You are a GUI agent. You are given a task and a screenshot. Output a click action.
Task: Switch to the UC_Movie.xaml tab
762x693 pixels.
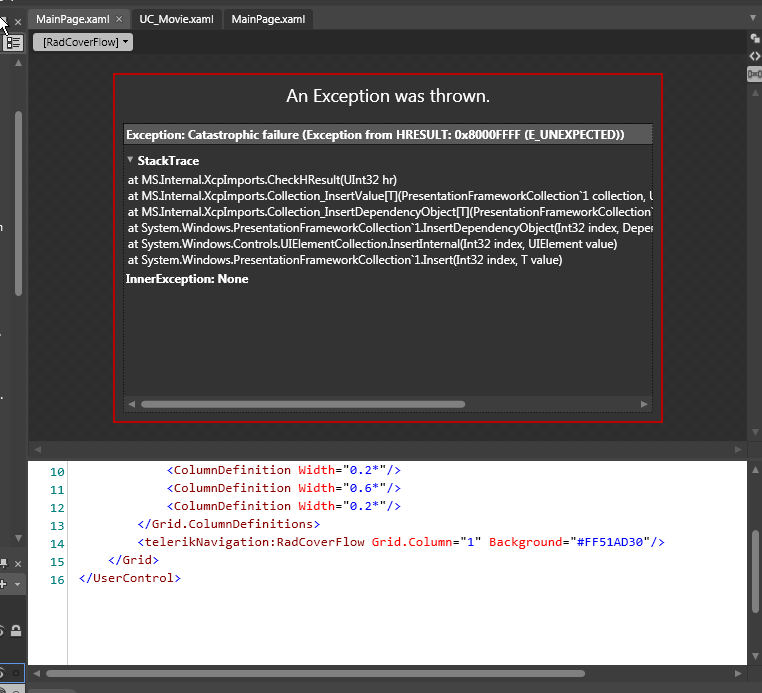click(176, 19)
